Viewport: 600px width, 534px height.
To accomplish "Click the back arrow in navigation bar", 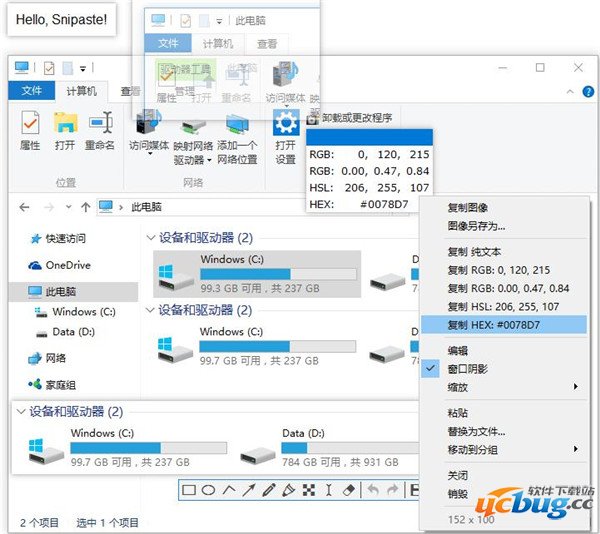I will coord(24,207).
